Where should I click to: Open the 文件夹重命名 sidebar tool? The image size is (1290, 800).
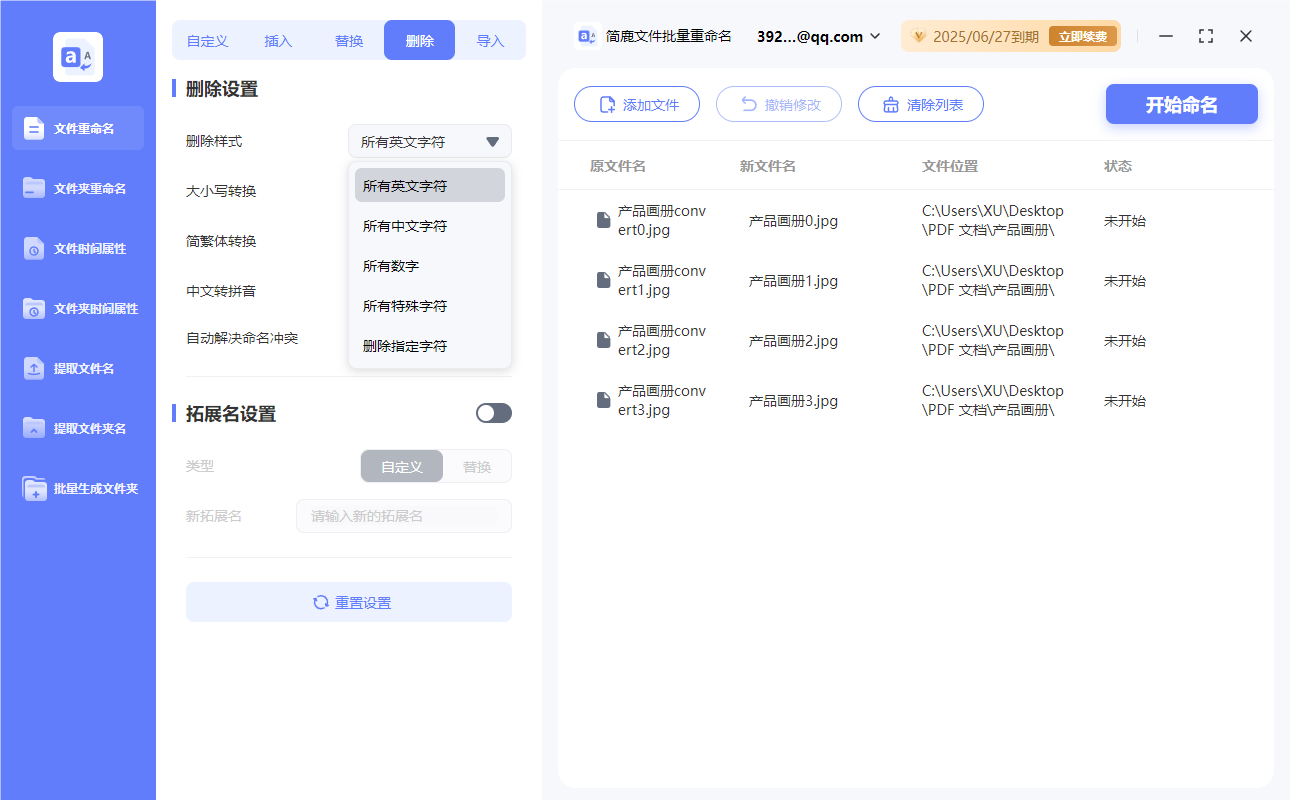coord(78,188)
